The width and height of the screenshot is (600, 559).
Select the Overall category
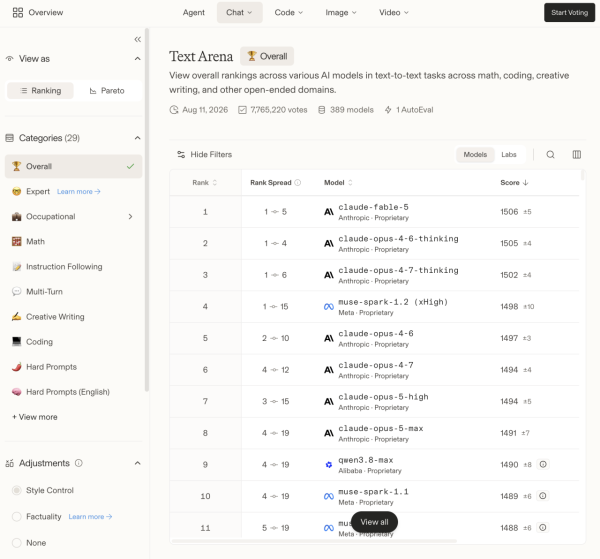[x=73, y=166]
